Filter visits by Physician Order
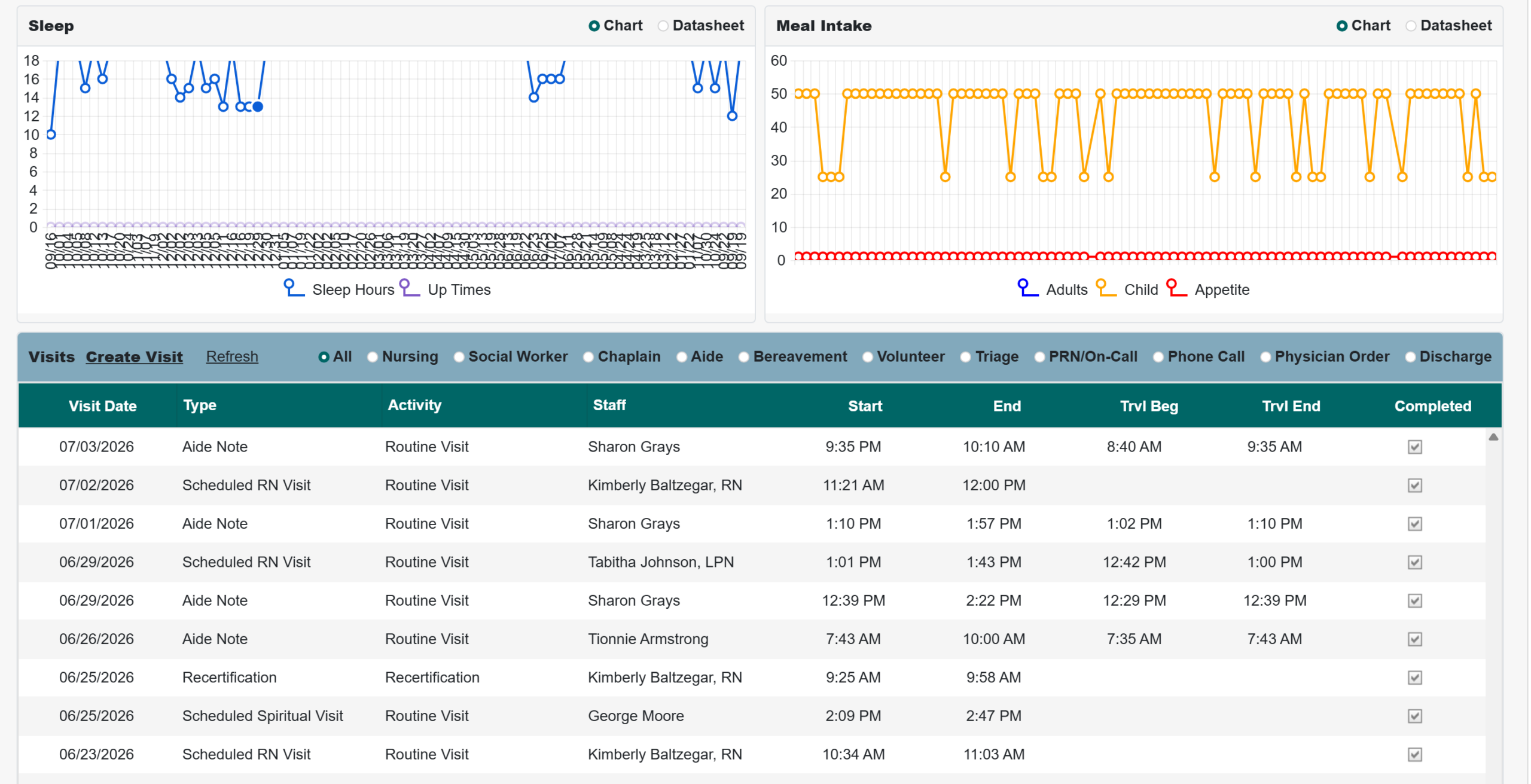1531x784 pixels. point(1265,357)
